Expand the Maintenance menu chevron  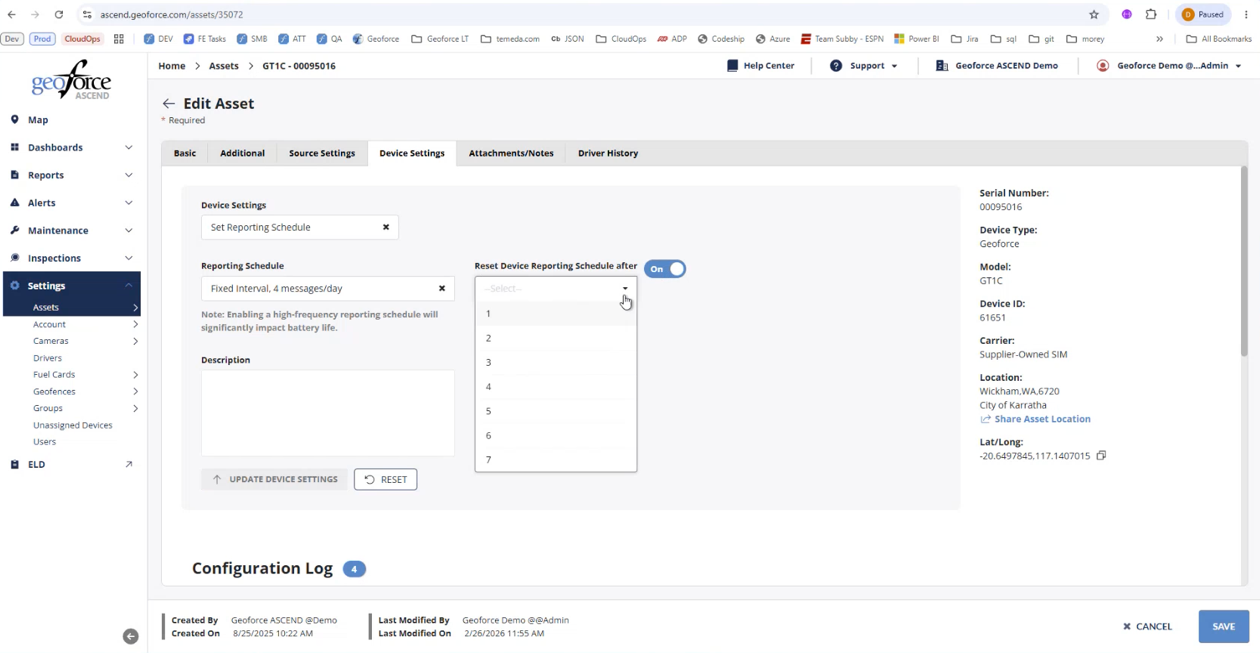coord(128,230)
